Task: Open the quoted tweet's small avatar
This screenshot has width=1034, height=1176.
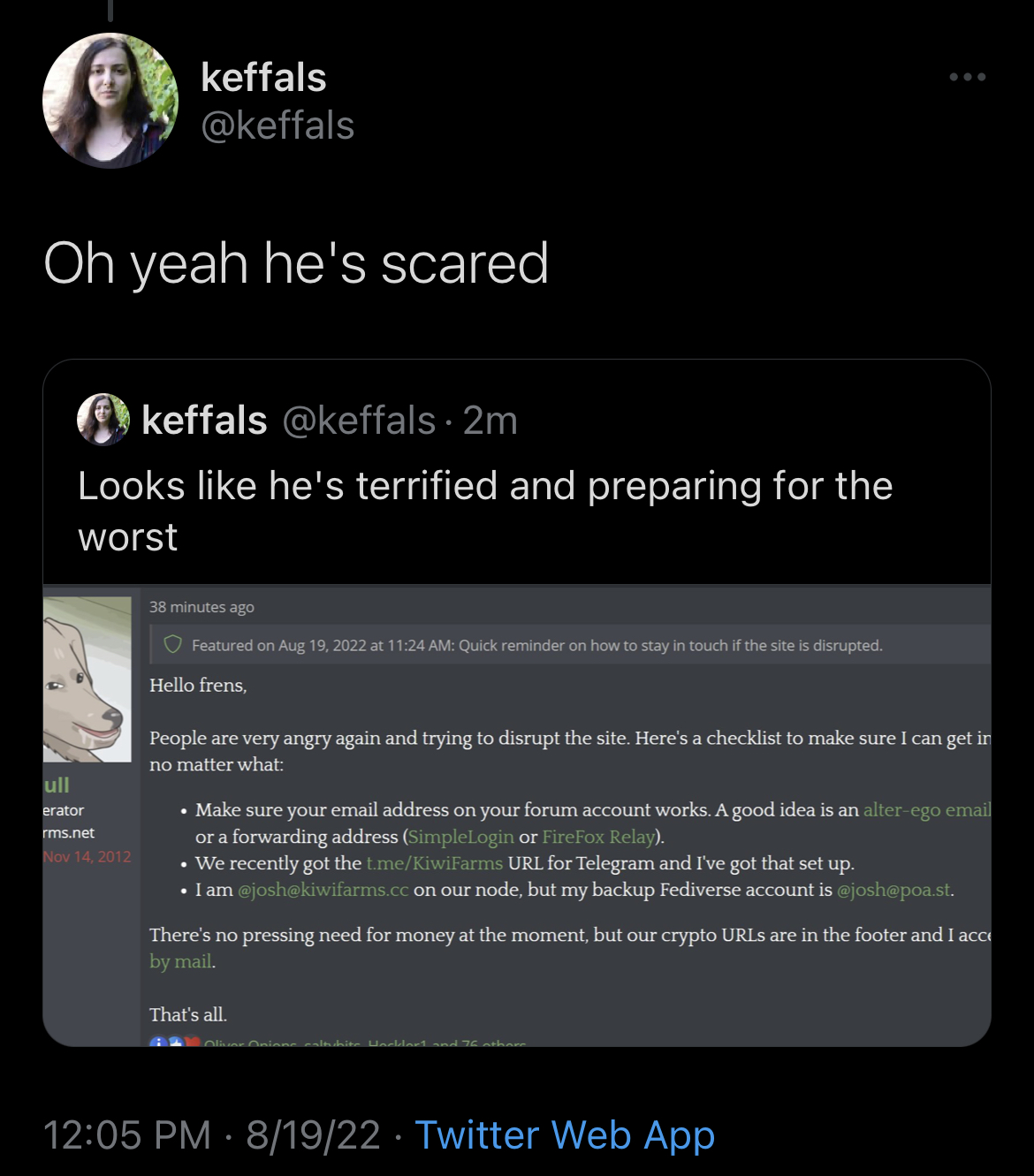Action: click(x=103, y=420)
